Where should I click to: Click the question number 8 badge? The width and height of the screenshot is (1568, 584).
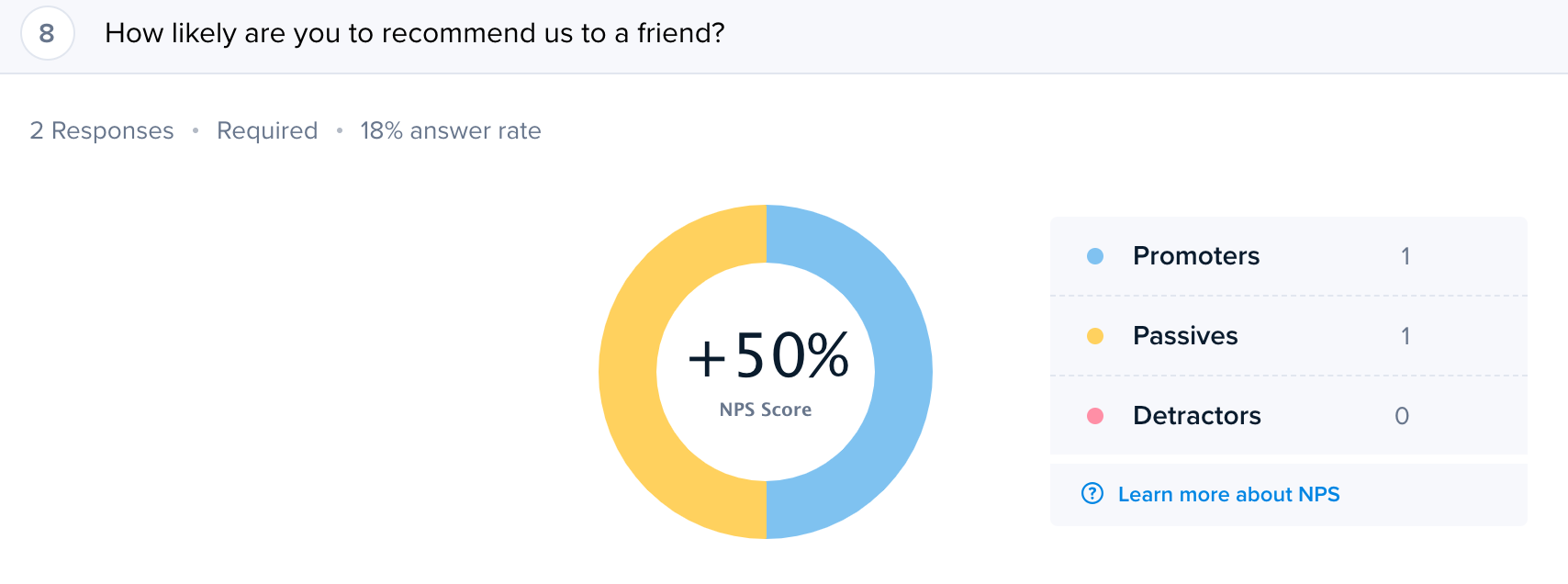click(47, 34)
